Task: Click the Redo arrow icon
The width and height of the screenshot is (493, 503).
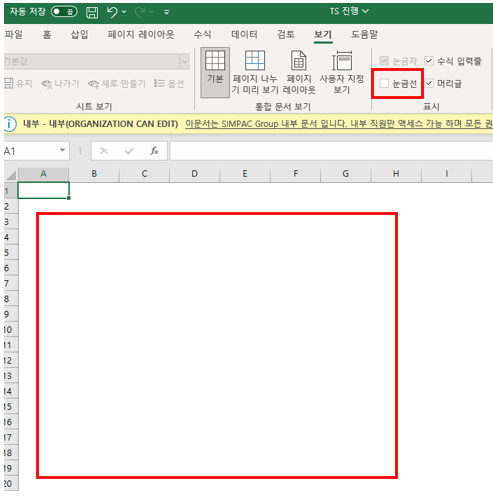Action: [140, 12]
